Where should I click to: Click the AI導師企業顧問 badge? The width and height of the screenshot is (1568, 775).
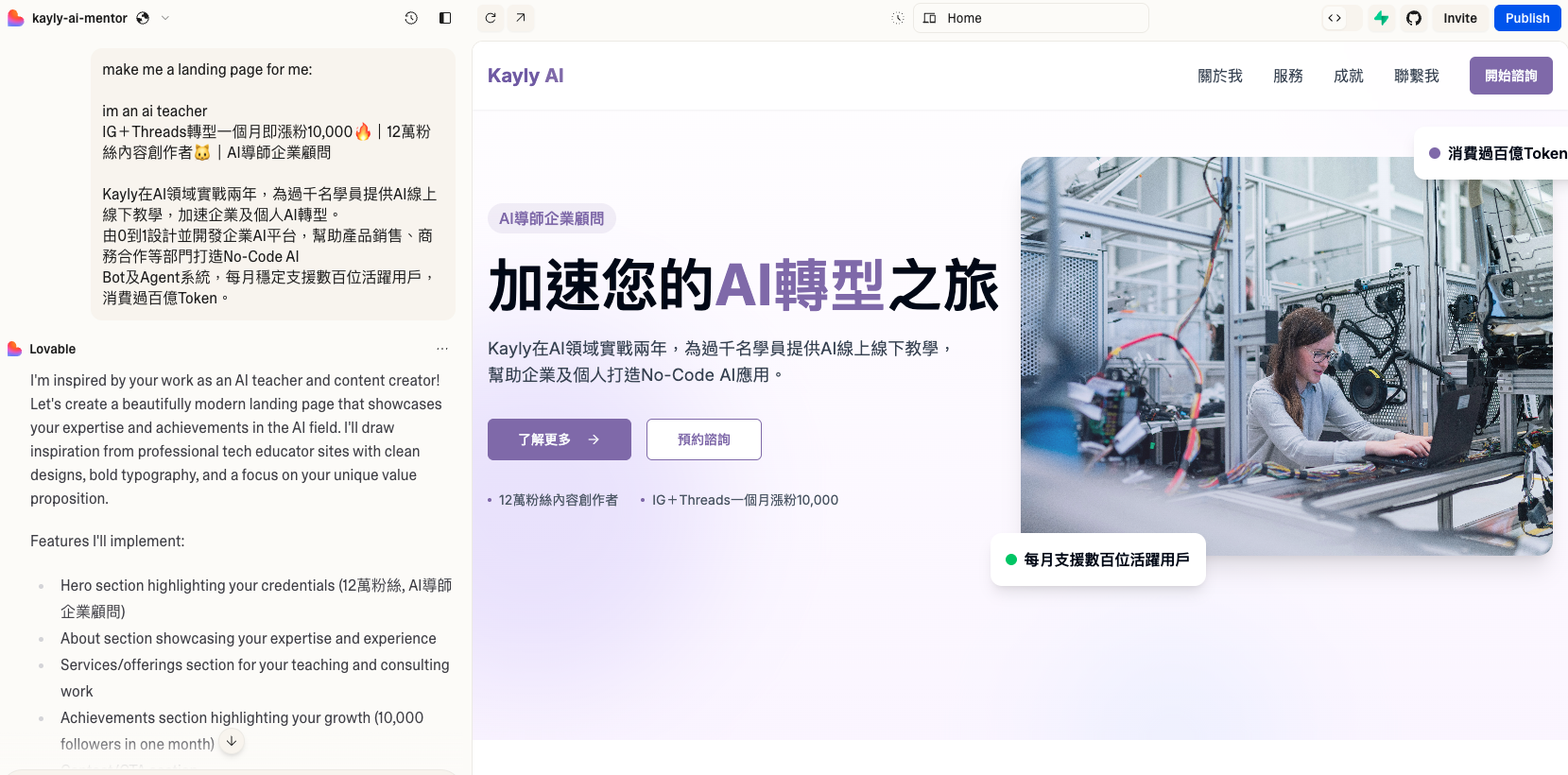[x=552, y=218]
